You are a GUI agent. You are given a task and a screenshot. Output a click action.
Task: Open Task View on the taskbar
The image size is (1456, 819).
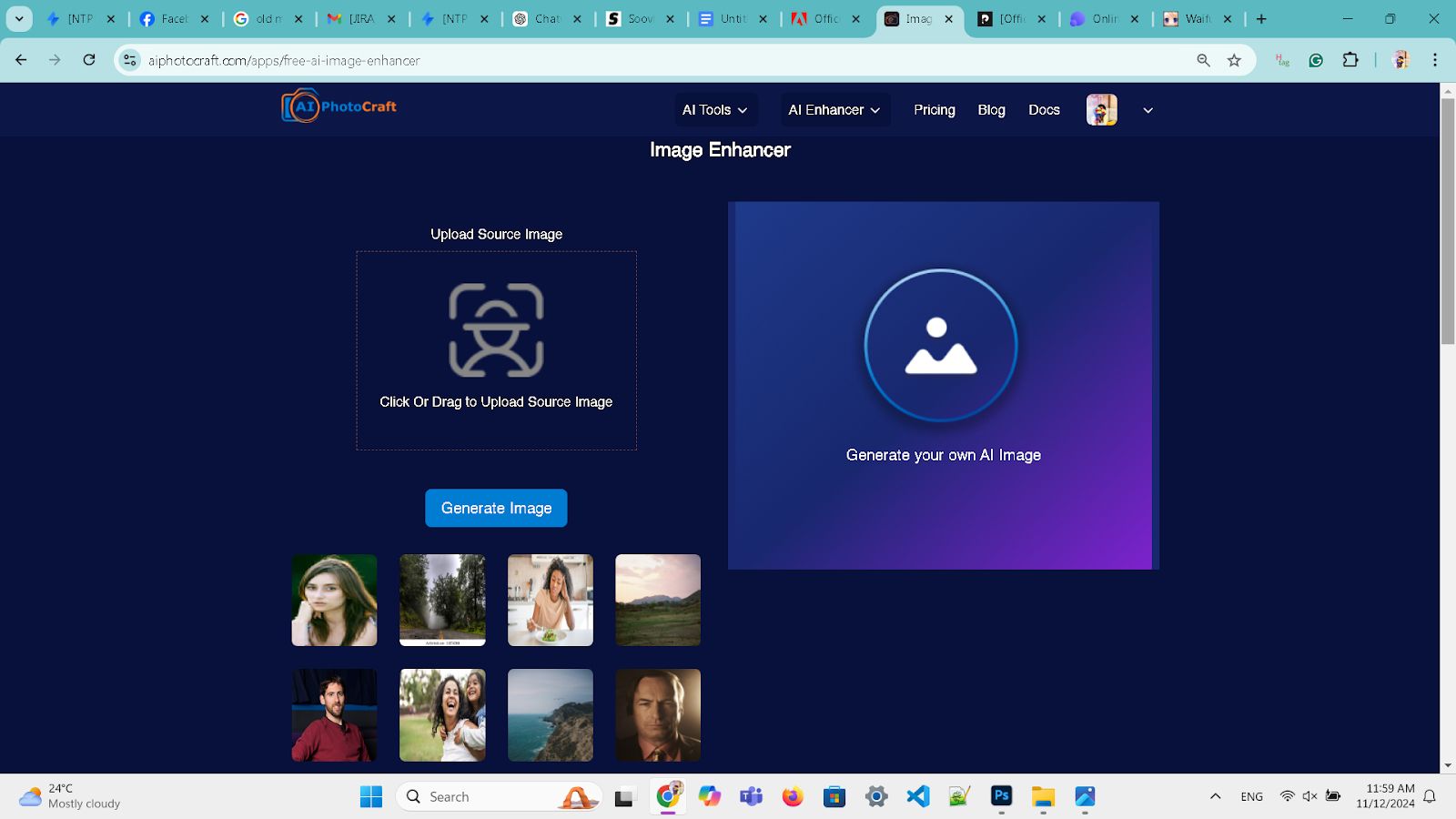(624, 797)
